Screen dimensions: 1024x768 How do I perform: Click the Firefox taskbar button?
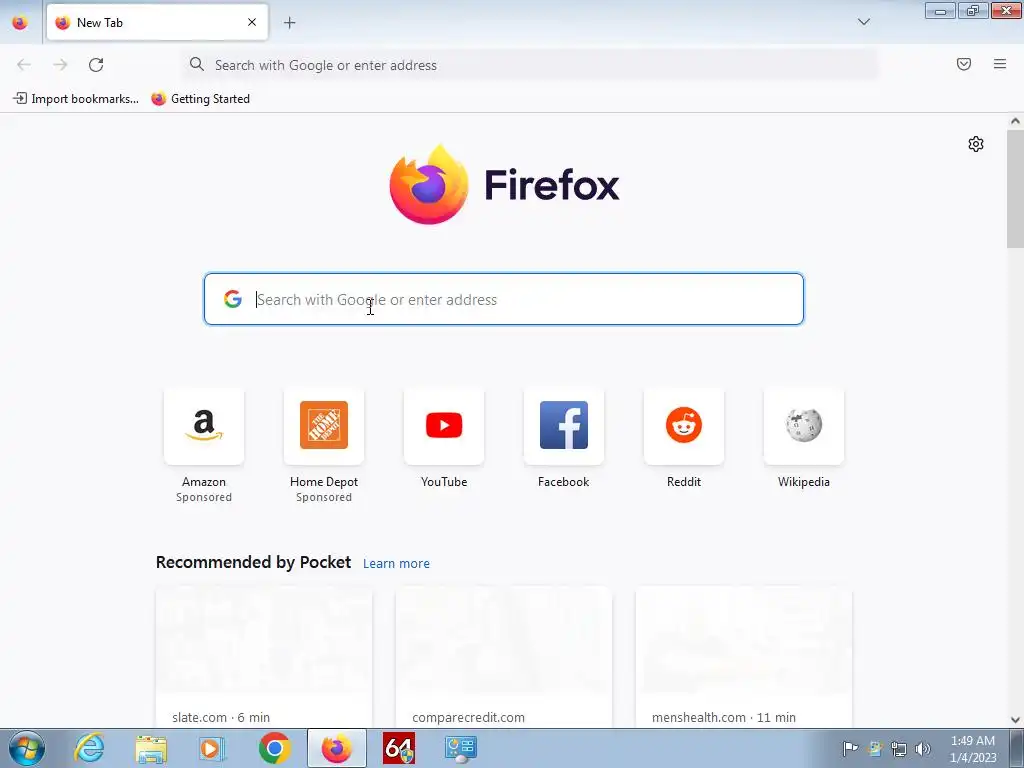click(336, 748)
